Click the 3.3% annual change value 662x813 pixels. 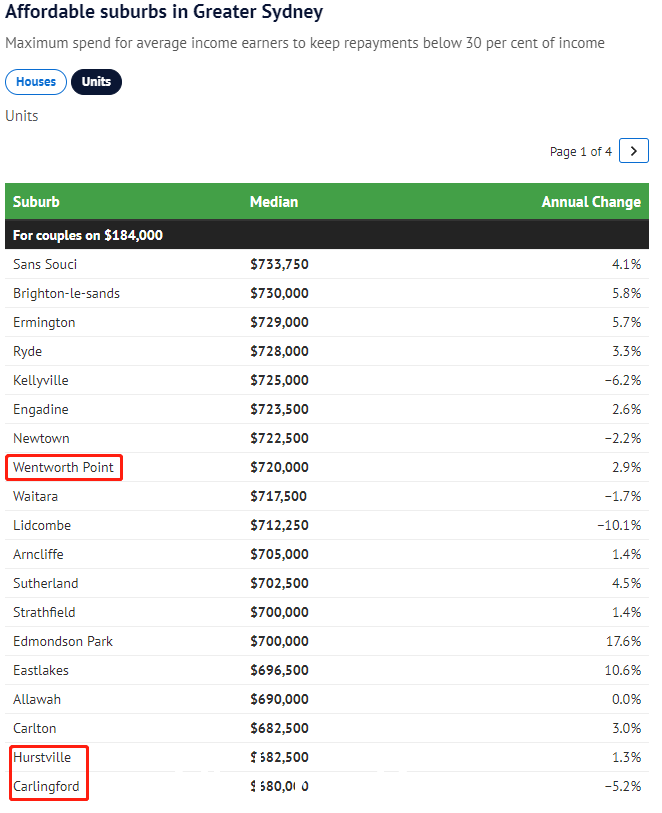pyautogui.click(x=627, y=352)
